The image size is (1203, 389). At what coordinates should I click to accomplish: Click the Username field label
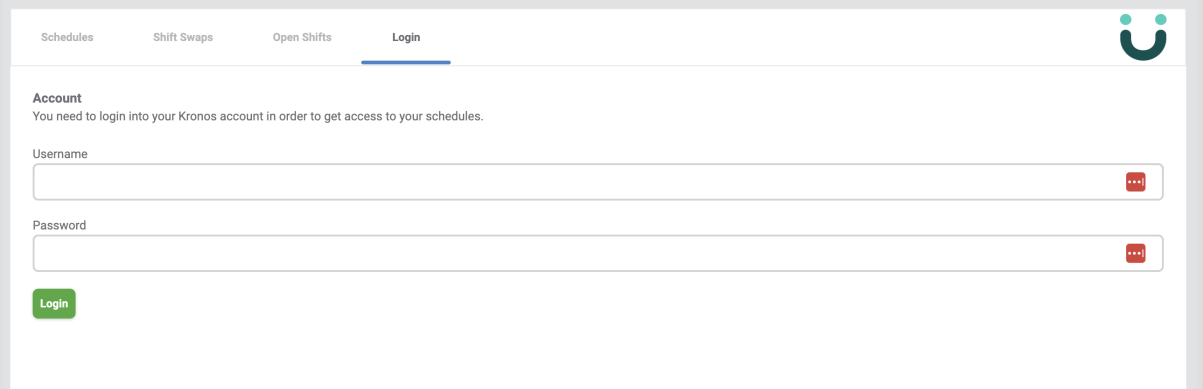(x=60, y=154)
